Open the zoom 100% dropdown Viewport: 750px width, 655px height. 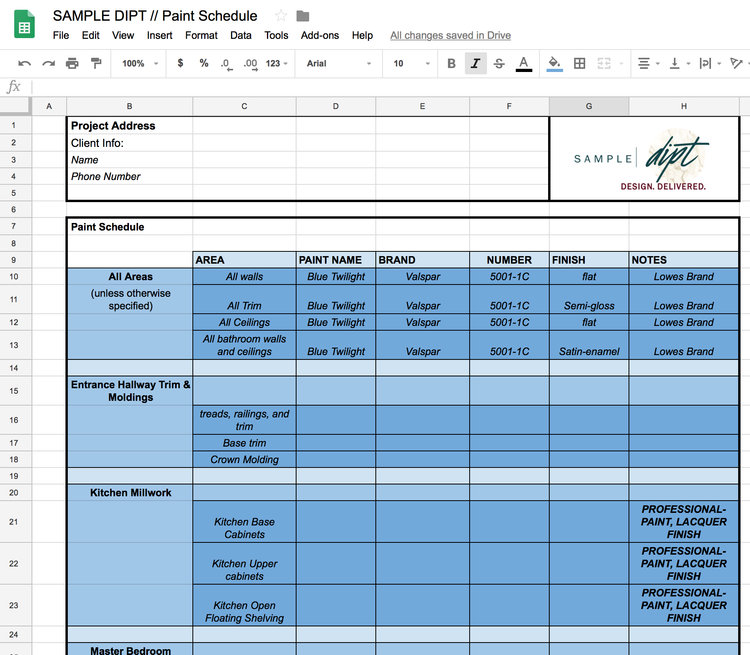140,63
